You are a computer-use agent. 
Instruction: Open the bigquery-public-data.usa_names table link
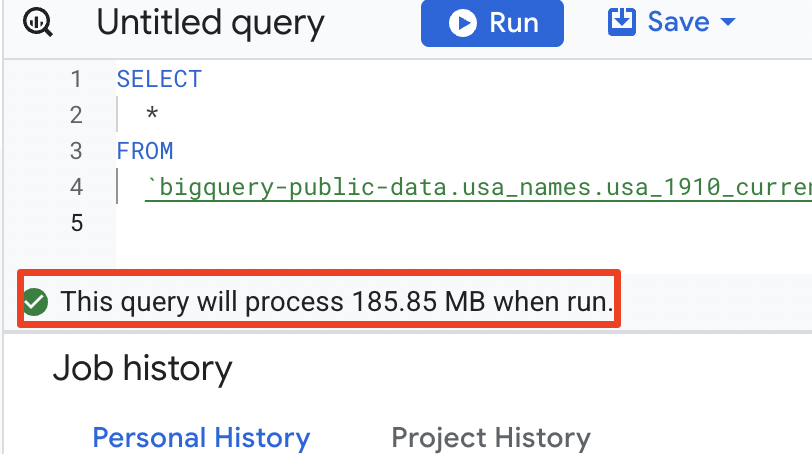click(478, 187)
